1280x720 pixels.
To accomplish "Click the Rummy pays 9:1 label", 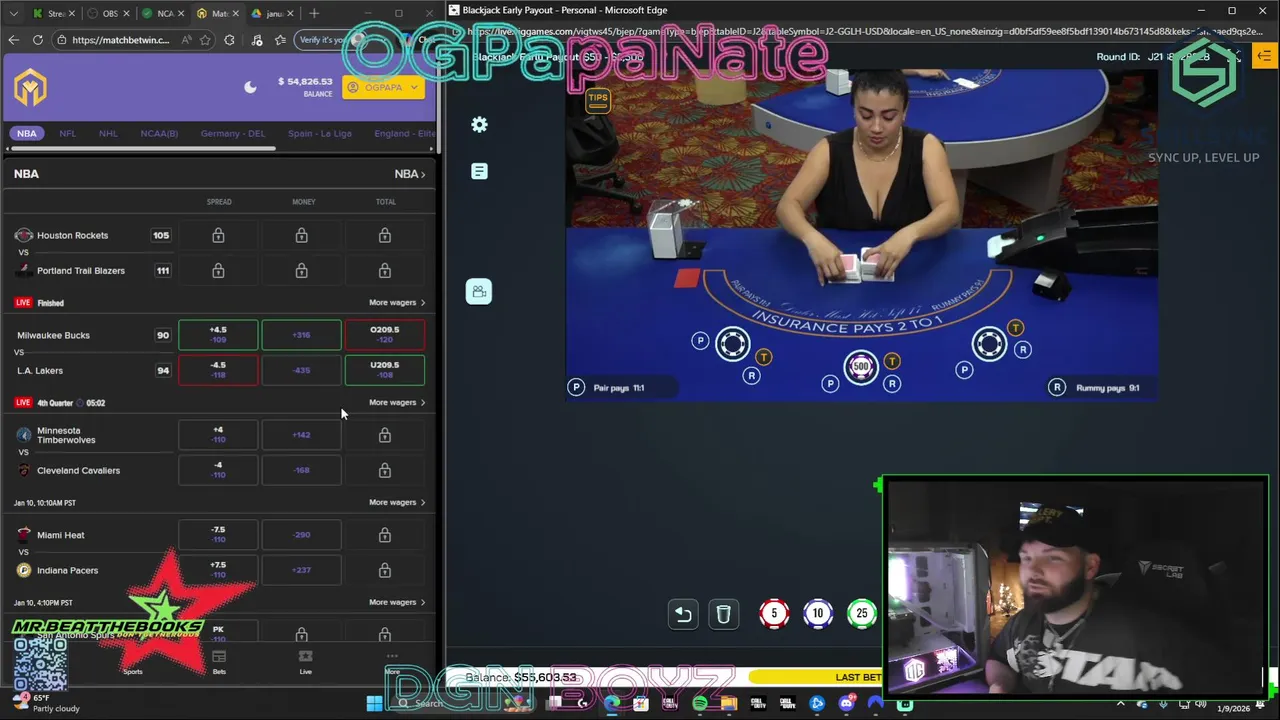I will (x=1107, y=388).
